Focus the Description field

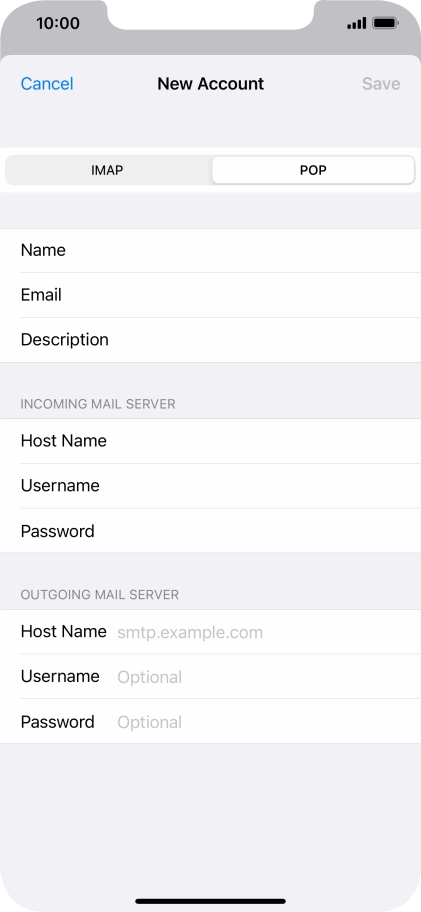[x=210, y=340]
